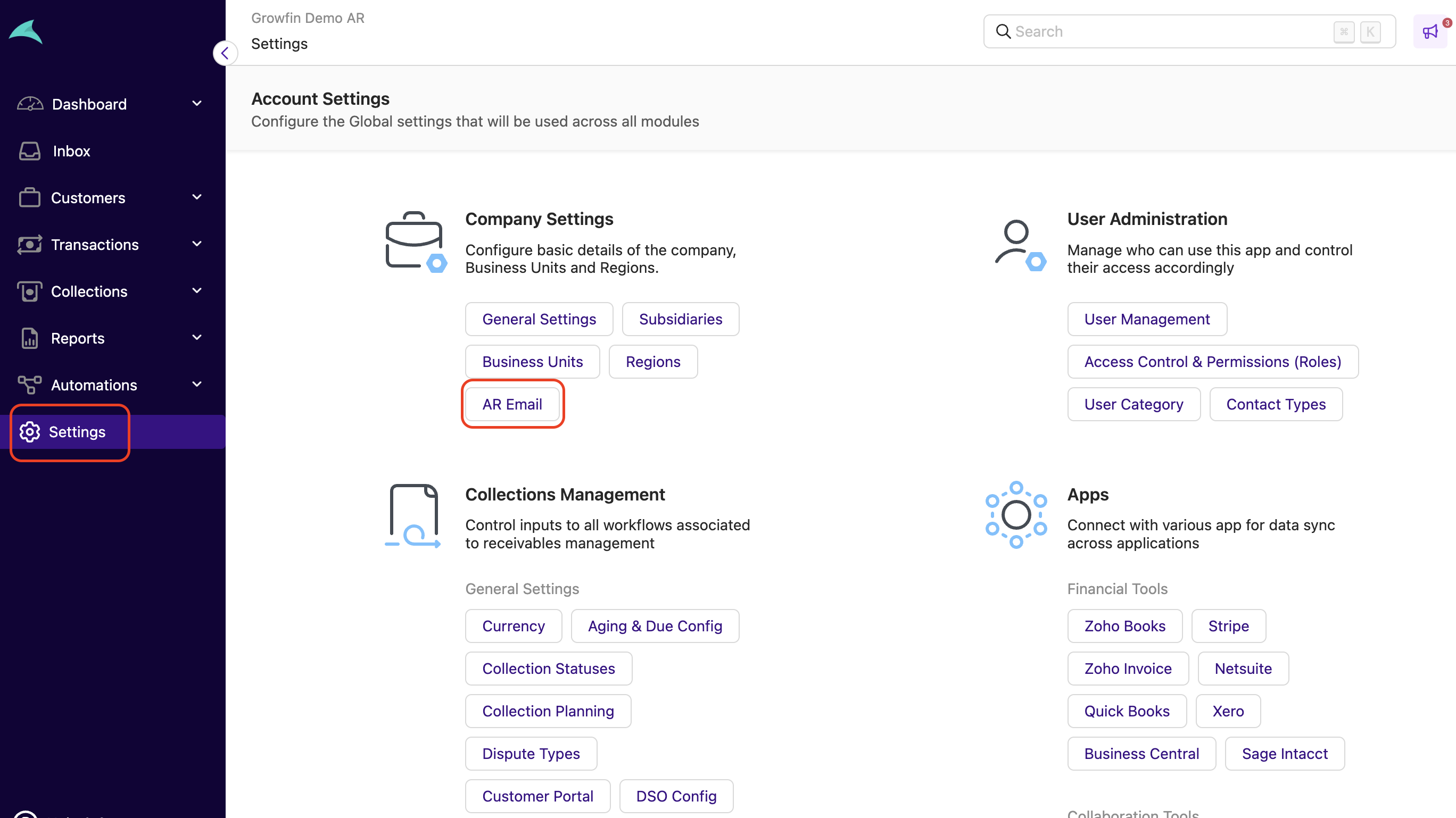Click the Collections Management document icon
The image size is (1456, 818).
click(413, 515)
